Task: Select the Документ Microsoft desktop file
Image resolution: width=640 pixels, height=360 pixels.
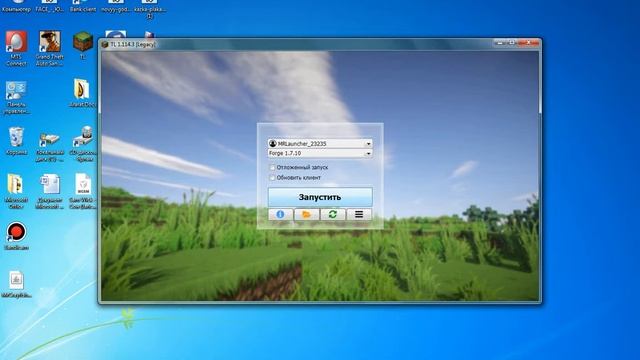Action: click(x=50, y=191)
